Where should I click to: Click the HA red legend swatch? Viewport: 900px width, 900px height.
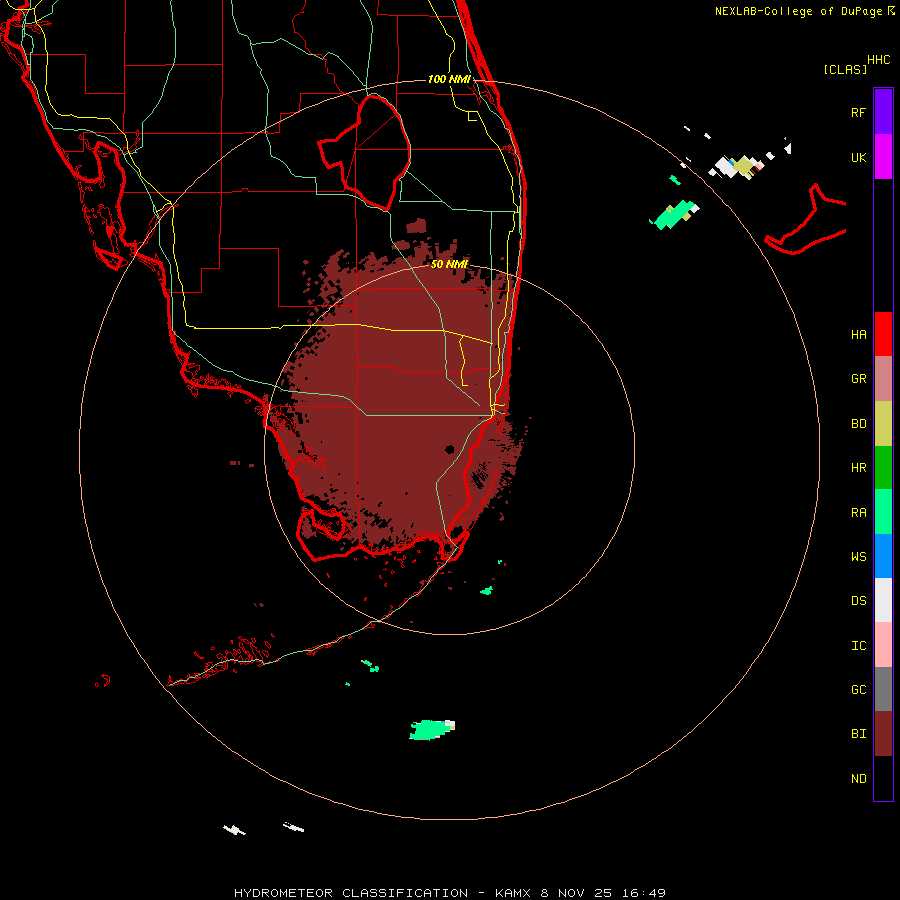(x=883, y=334)
